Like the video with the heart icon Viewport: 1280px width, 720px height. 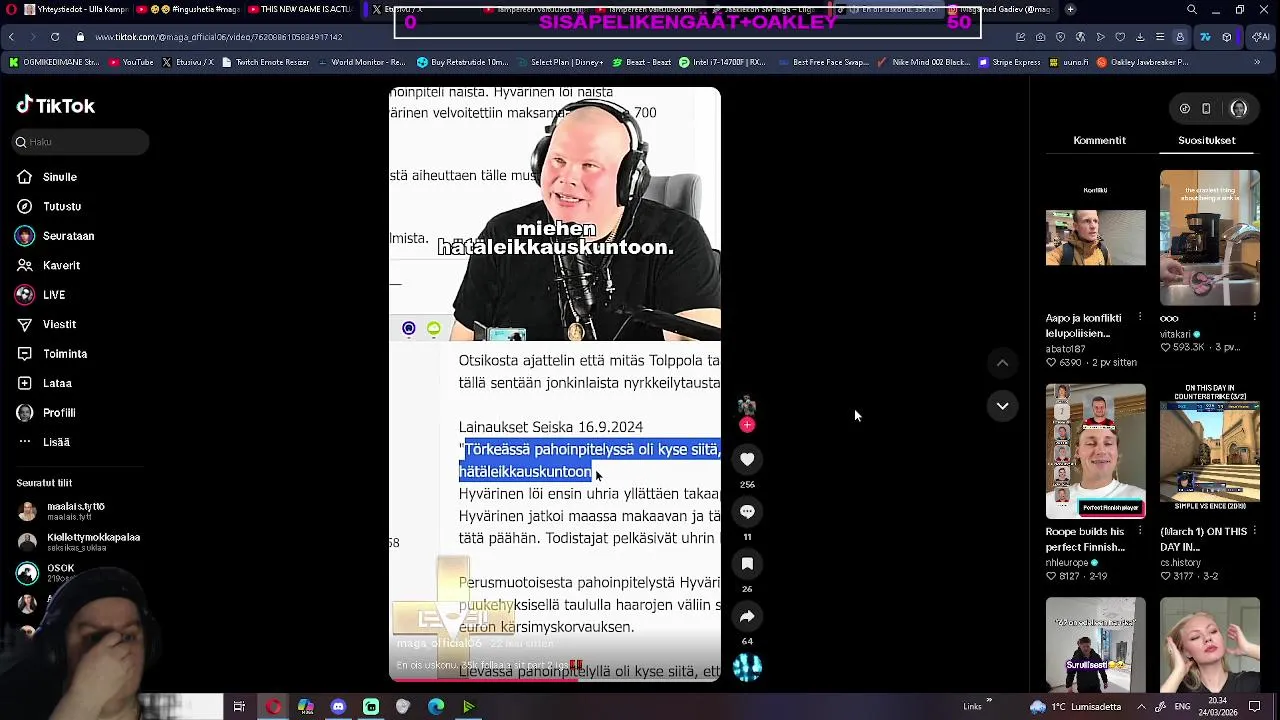point(747,459)
